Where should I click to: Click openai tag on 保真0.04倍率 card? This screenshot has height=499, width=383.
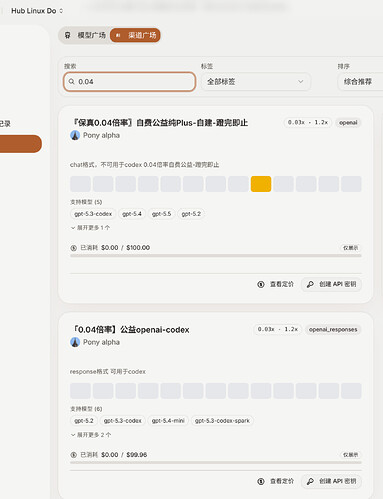(x=348, y=123)
